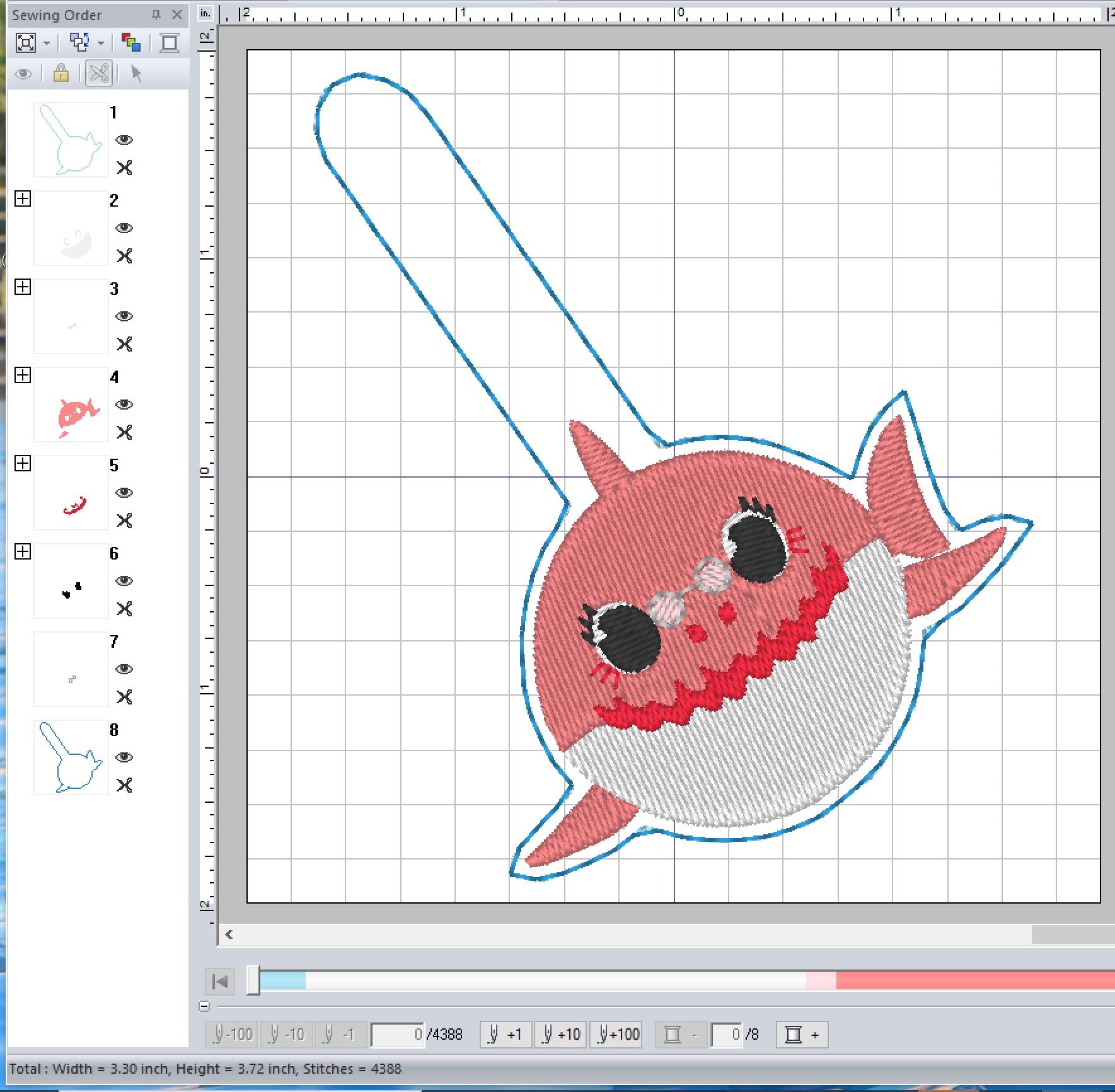Advance stitch simulator by +100 stitches
This screenshot has width=1115, height=1092.
pos(616,1035)
